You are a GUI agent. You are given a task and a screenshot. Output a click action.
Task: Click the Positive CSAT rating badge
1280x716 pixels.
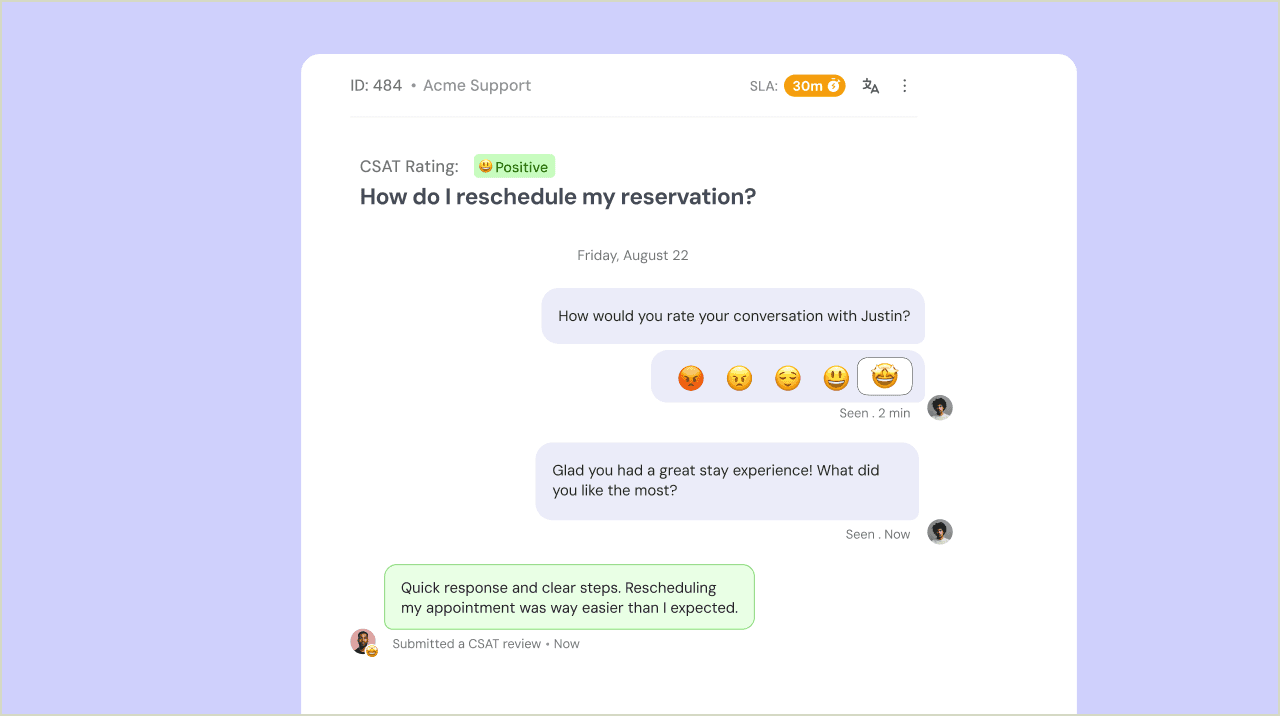pos(514,167)
